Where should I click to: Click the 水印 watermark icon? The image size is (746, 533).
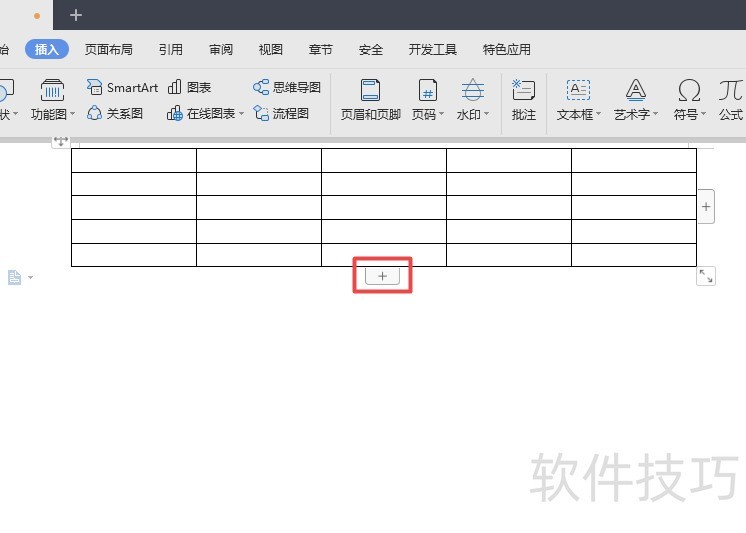pos(472,90)
